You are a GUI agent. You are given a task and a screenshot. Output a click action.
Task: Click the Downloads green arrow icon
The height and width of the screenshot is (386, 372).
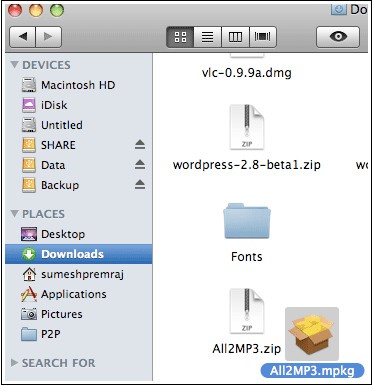pos(29,254)
